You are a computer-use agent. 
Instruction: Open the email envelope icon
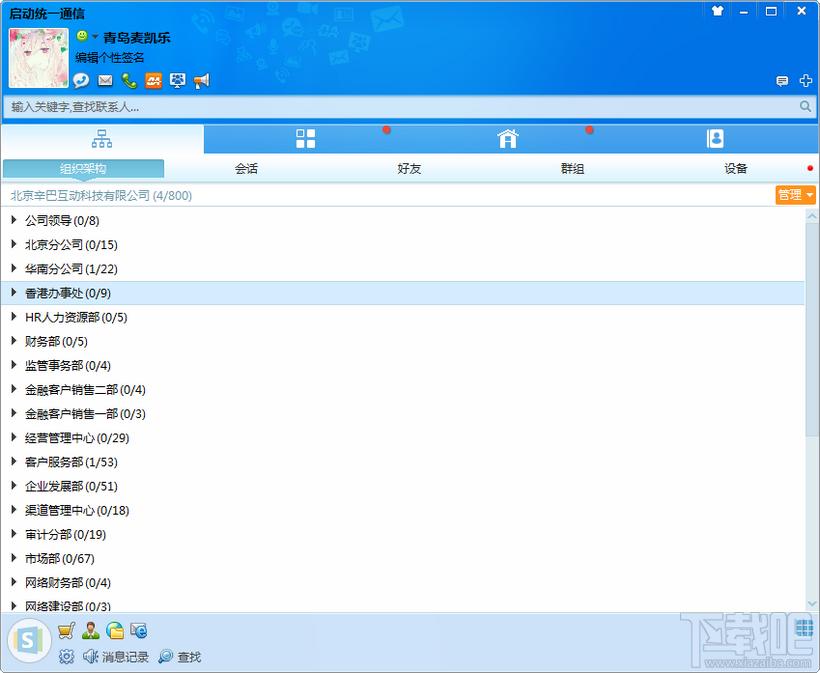coord(105,80)
